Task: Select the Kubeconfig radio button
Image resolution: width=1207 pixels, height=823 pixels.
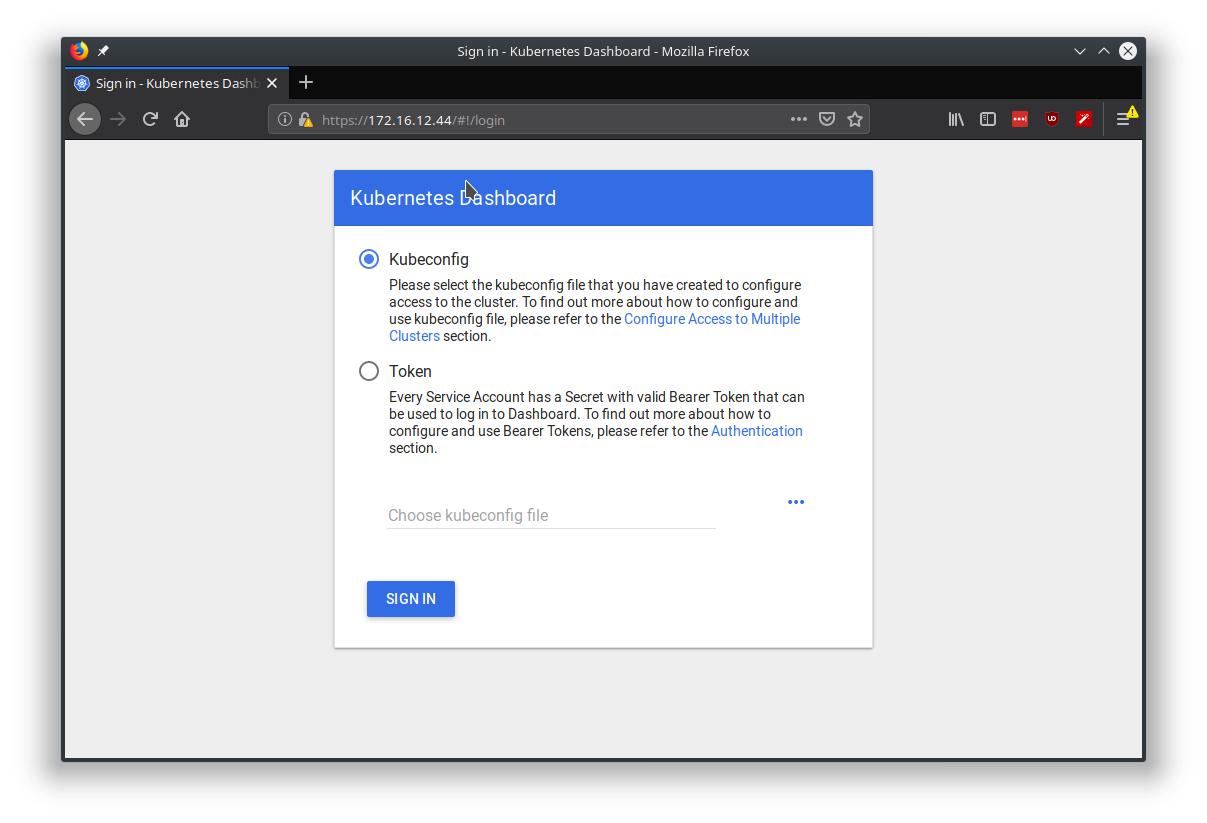Action: point(369,259)
